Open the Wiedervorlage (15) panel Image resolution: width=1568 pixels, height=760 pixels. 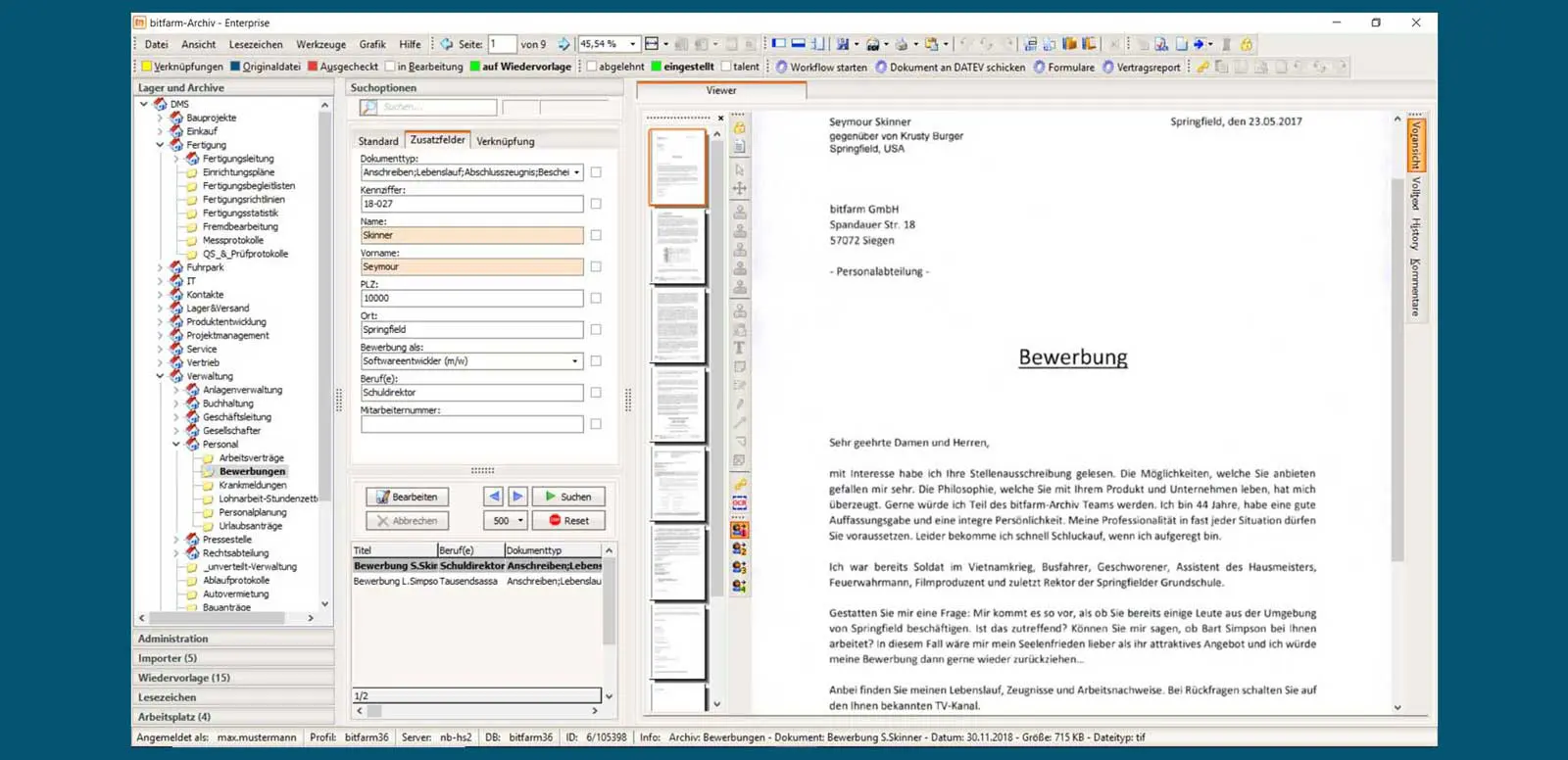pyautogui.click(x=233, y=678)
